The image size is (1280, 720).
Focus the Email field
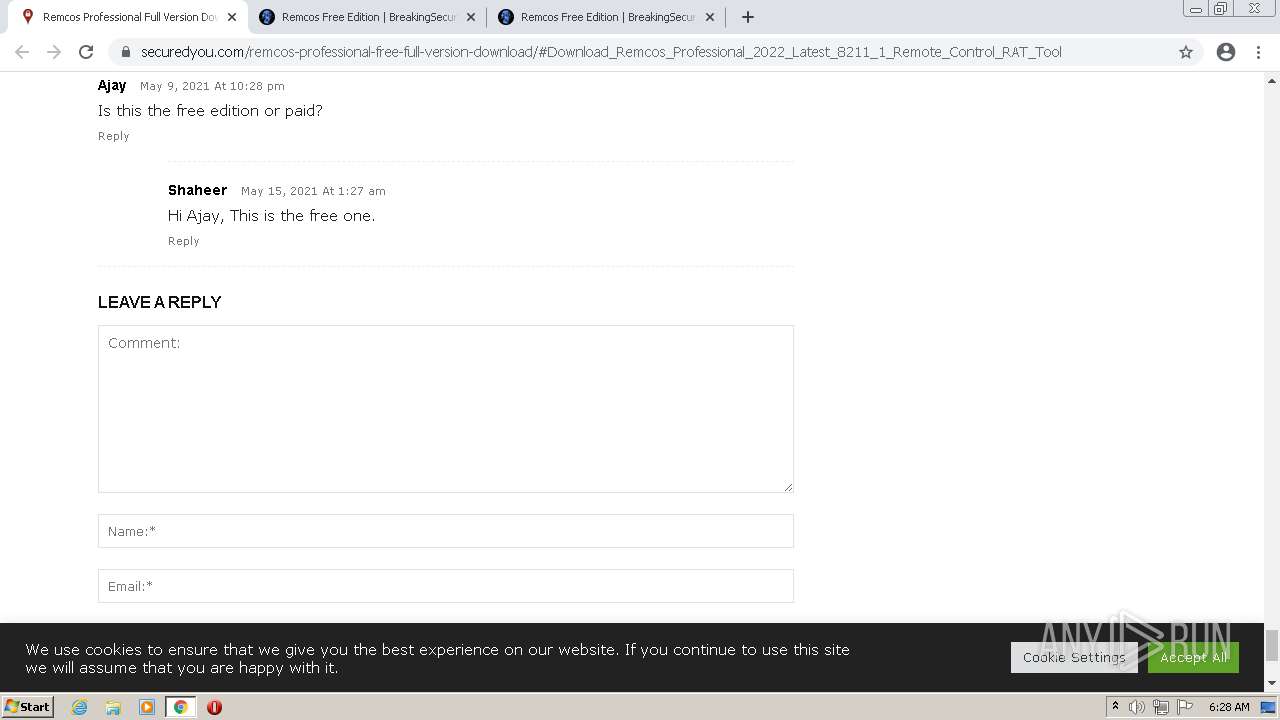(x=446, y=586)
